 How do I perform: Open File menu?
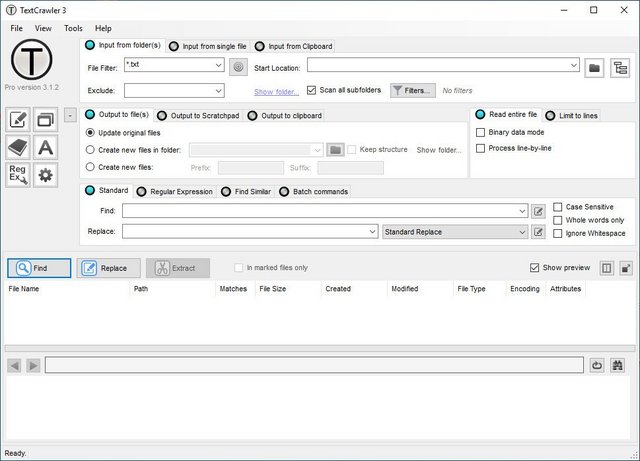point(17,28)
